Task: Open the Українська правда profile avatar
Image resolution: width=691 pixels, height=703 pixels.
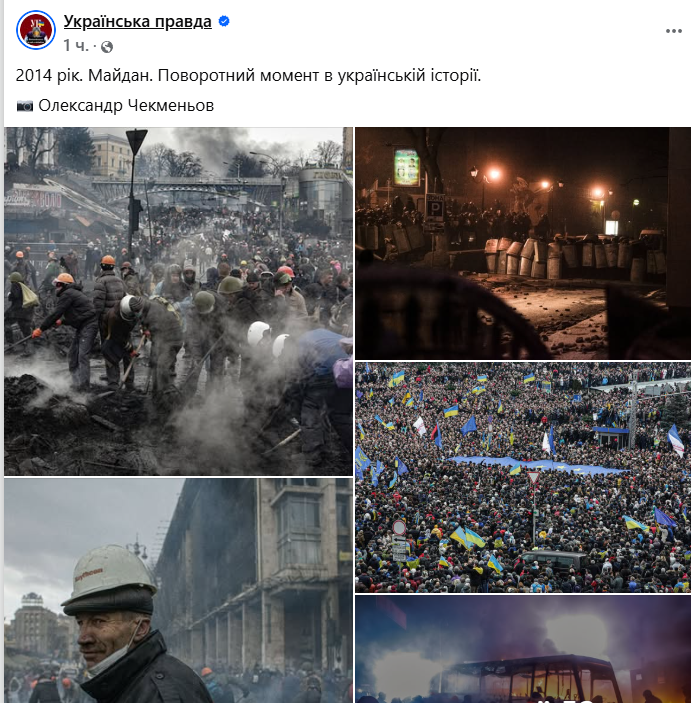Action: pyautogui.click(x=36, y=30)
